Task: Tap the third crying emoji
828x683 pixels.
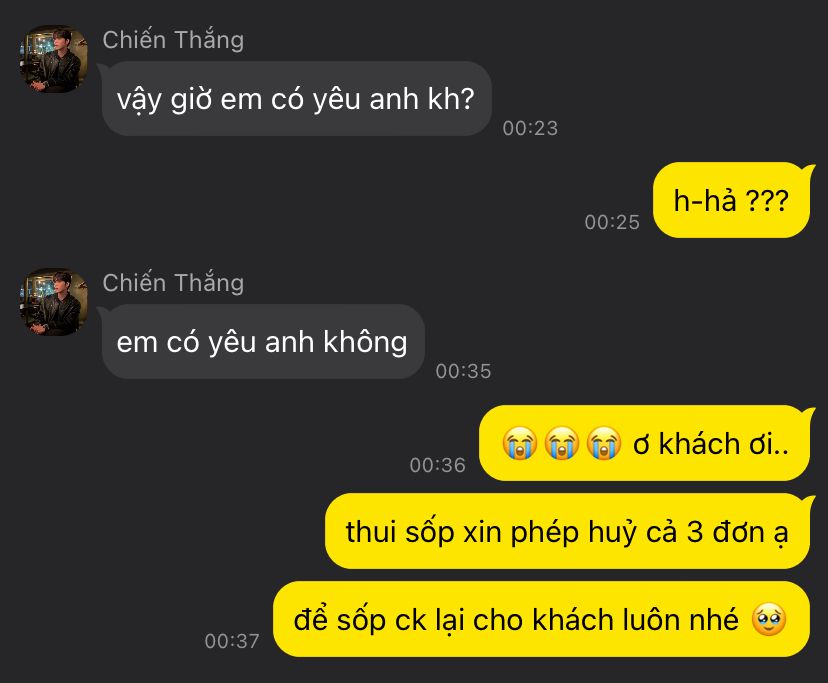Action: coord(604,443)
